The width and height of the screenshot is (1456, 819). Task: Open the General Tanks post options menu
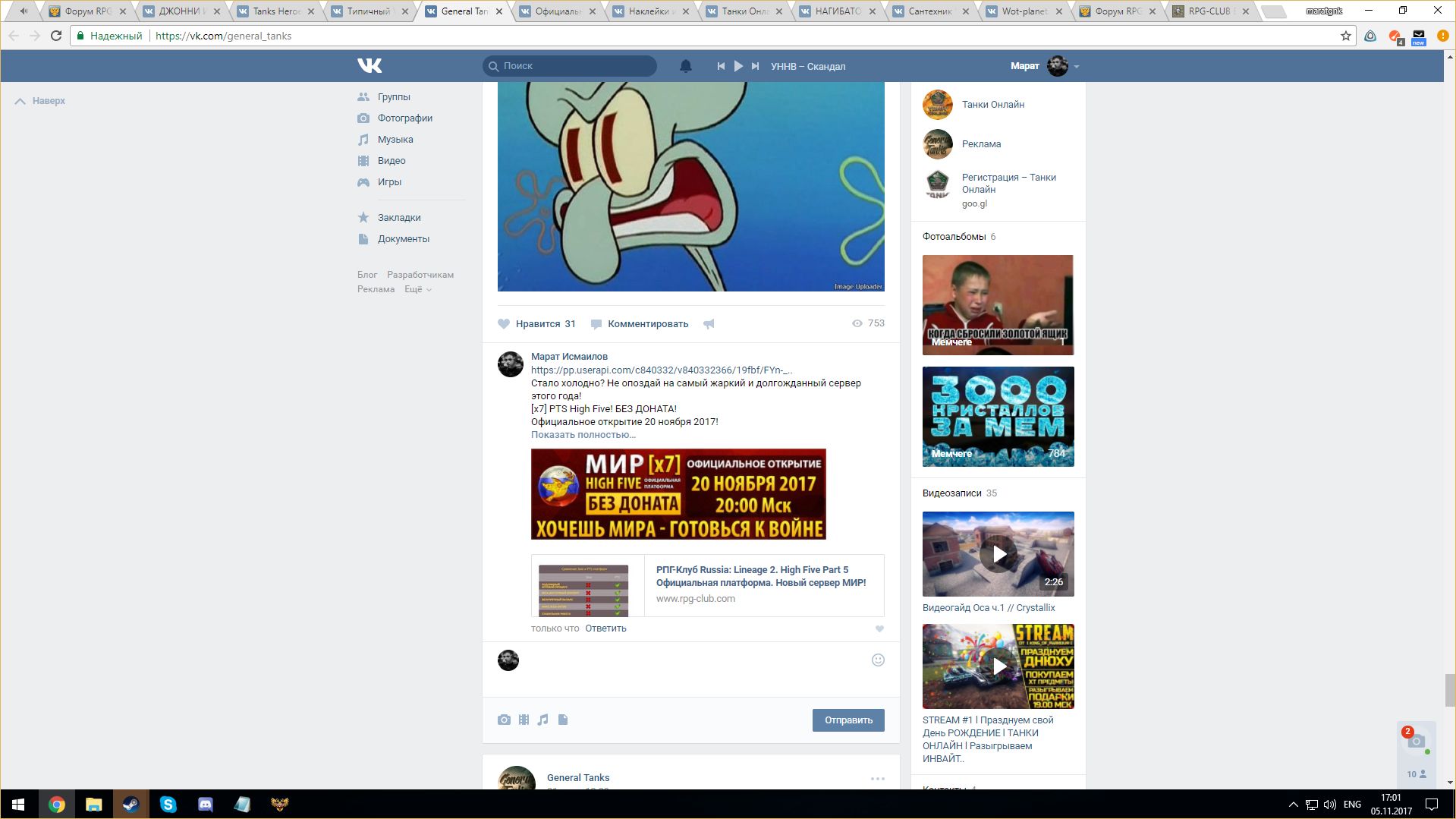coord(878,779)
